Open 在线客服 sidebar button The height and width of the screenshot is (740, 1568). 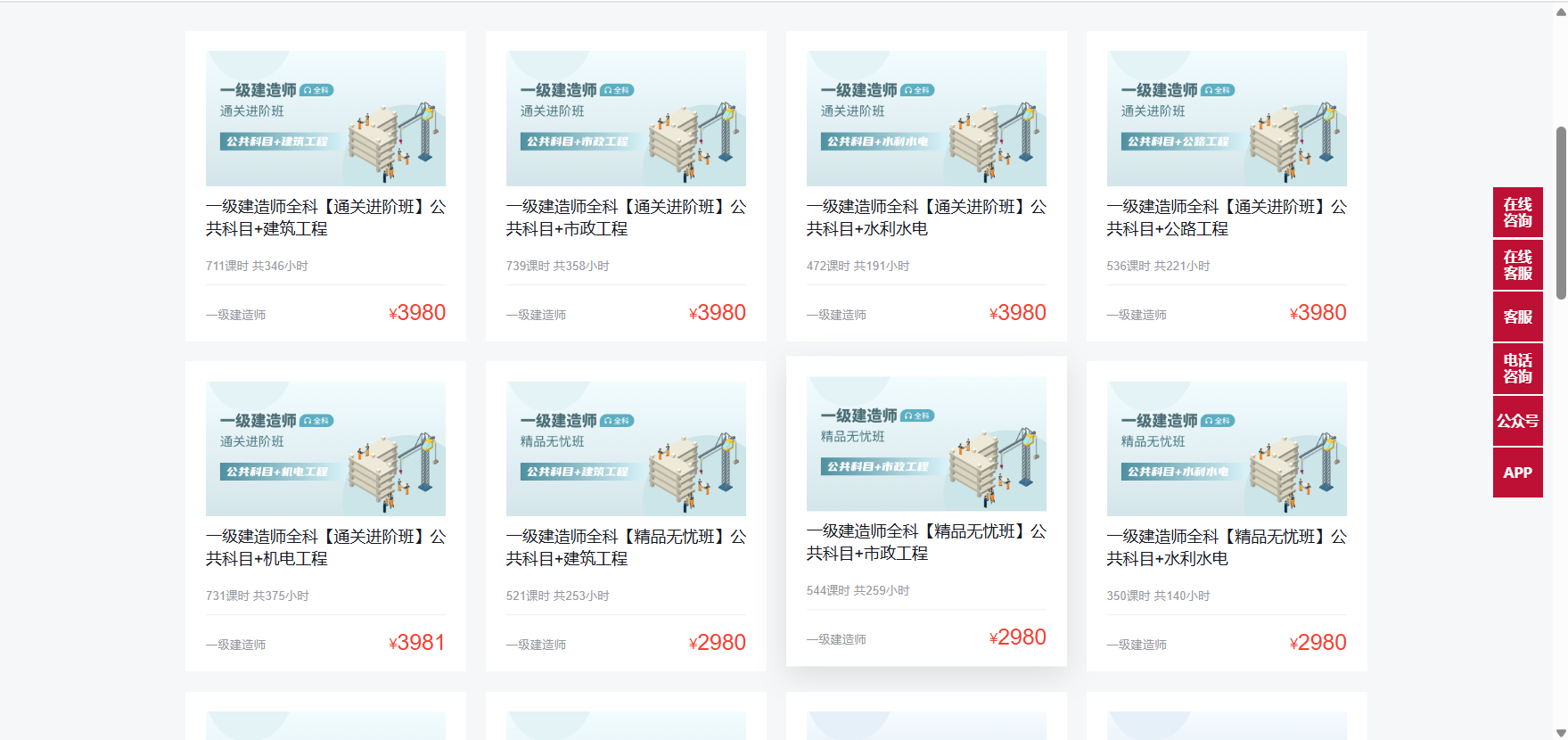[x=1517, y=265]
